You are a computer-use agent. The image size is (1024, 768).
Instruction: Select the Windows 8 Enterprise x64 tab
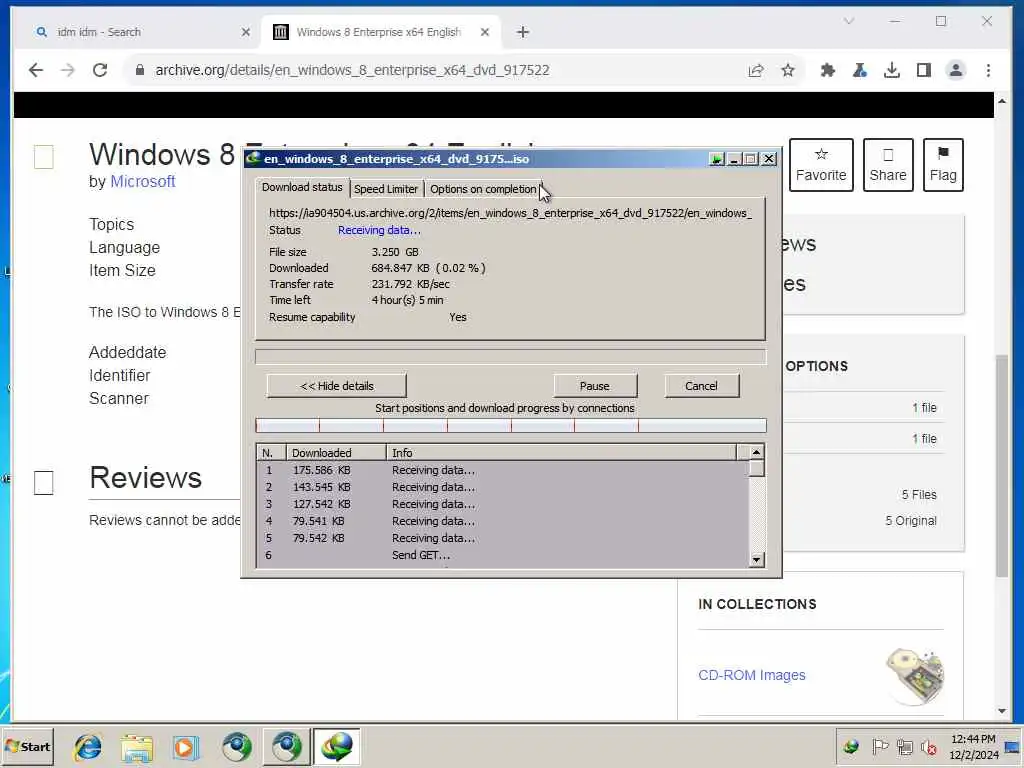click(x=381, y=32)
